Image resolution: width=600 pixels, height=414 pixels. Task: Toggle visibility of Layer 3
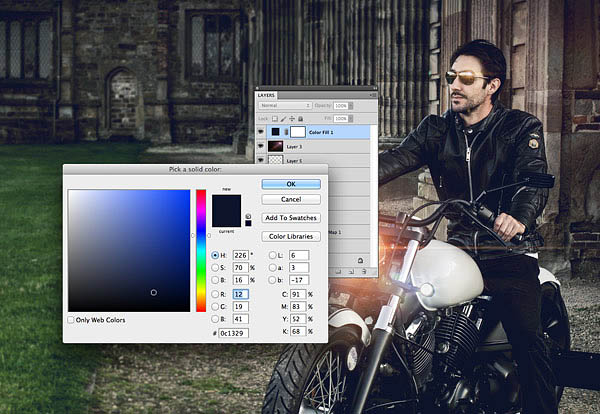[261, 146]
